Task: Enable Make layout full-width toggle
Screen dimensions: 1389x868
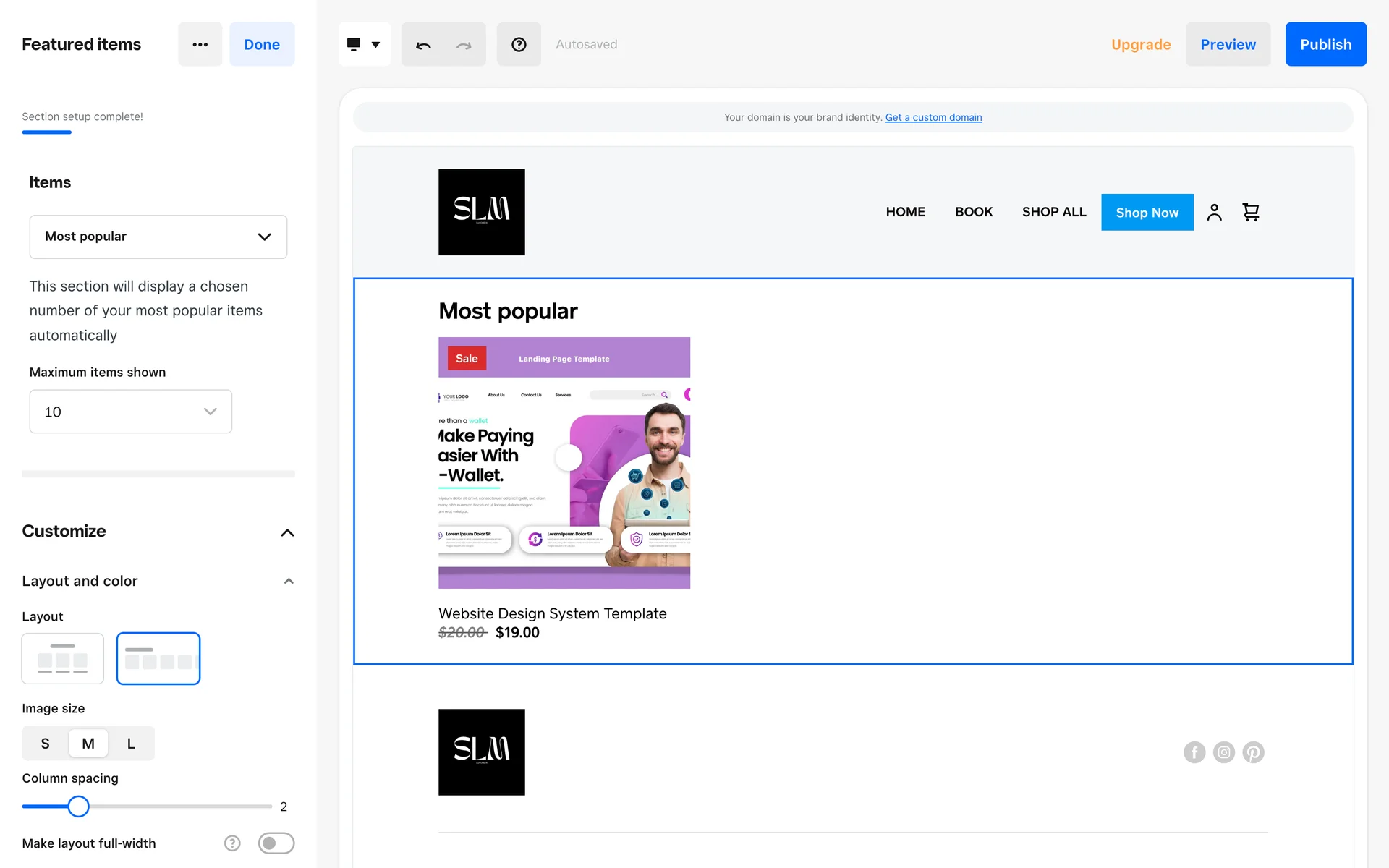Action: (276, 843)
